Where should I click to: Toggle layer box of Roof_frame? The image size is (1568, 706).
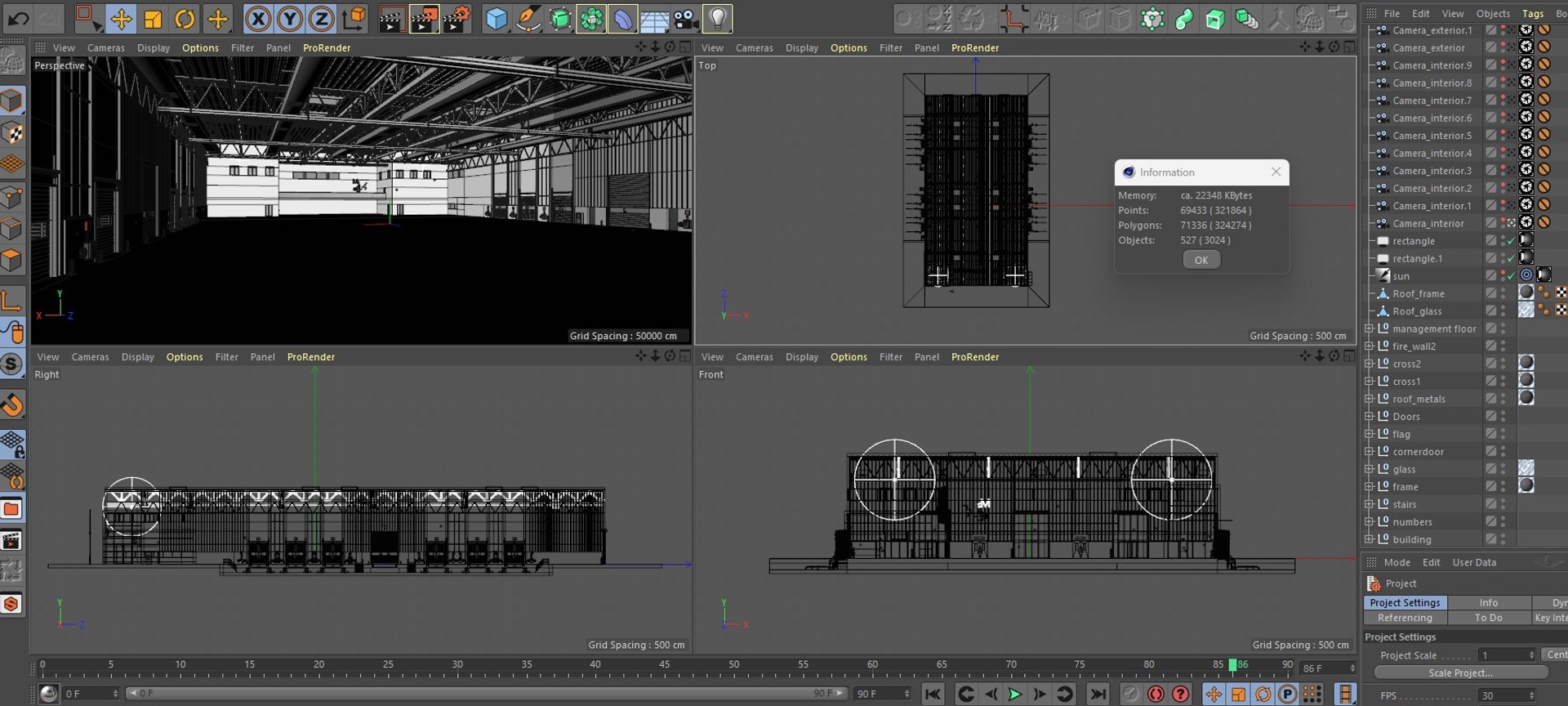coord(1490,293)
